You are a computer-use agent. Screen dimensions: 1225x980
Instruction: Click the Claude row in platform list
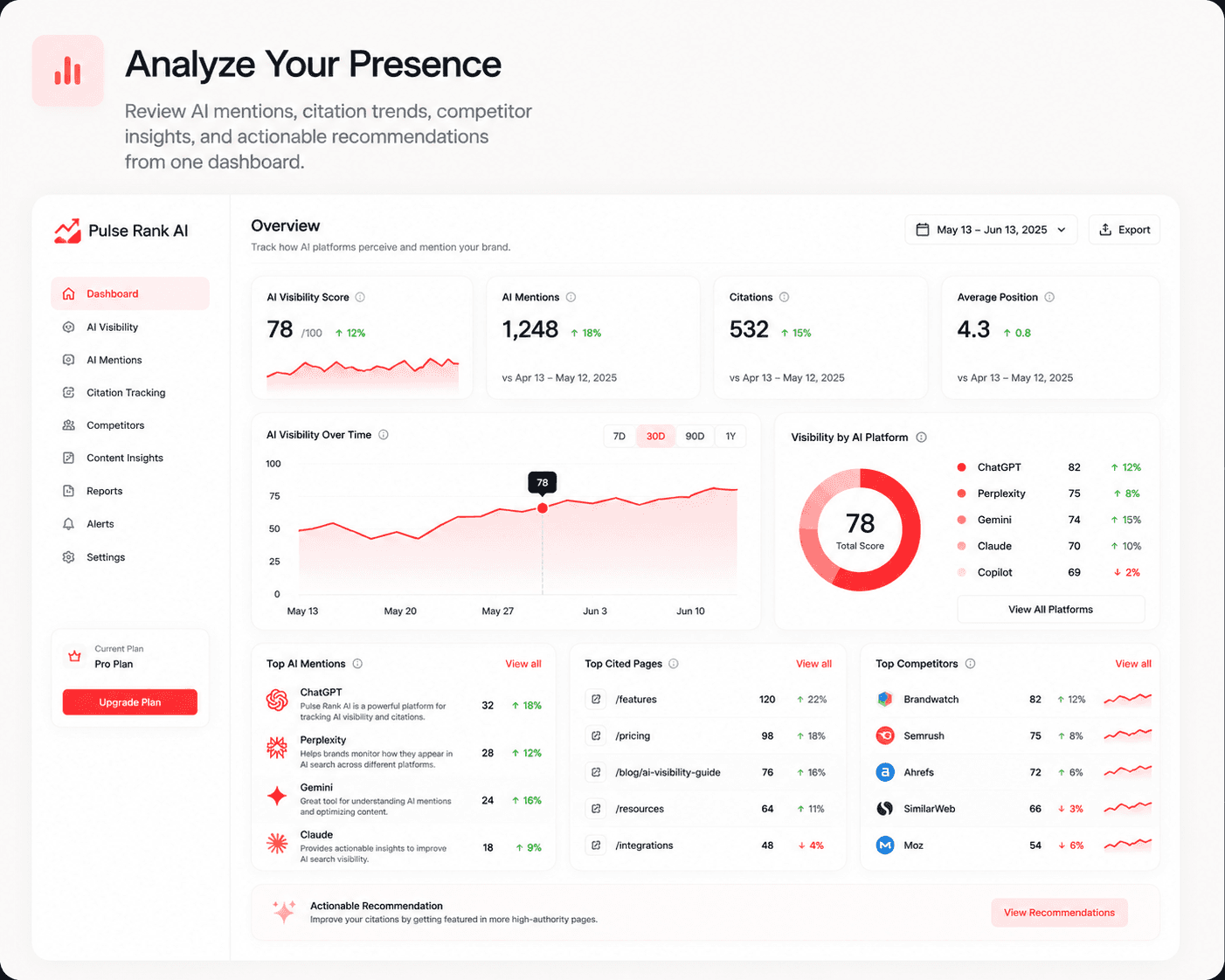coord(1049,546)
